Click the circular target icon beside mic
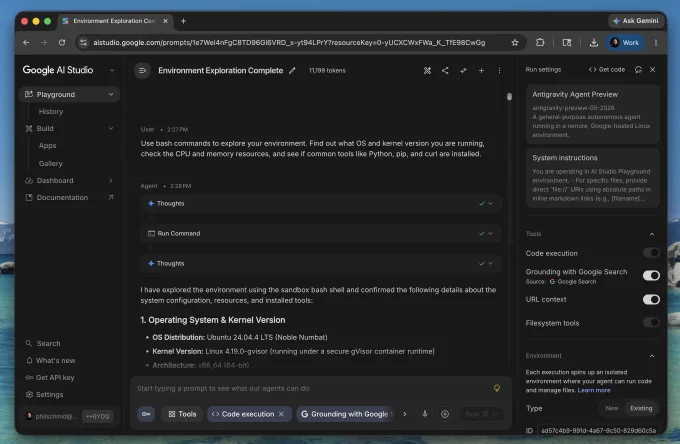 445,414
